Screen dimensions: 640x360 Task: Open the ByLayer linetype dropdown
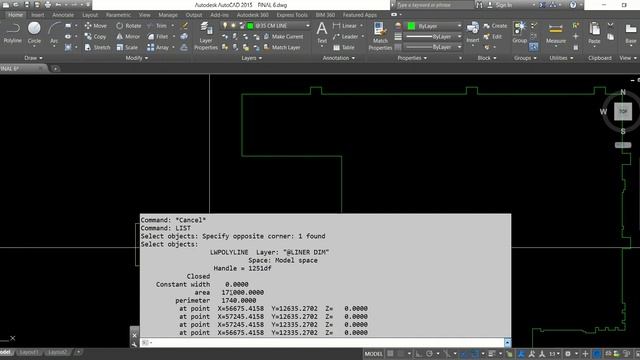click(434, 47)
